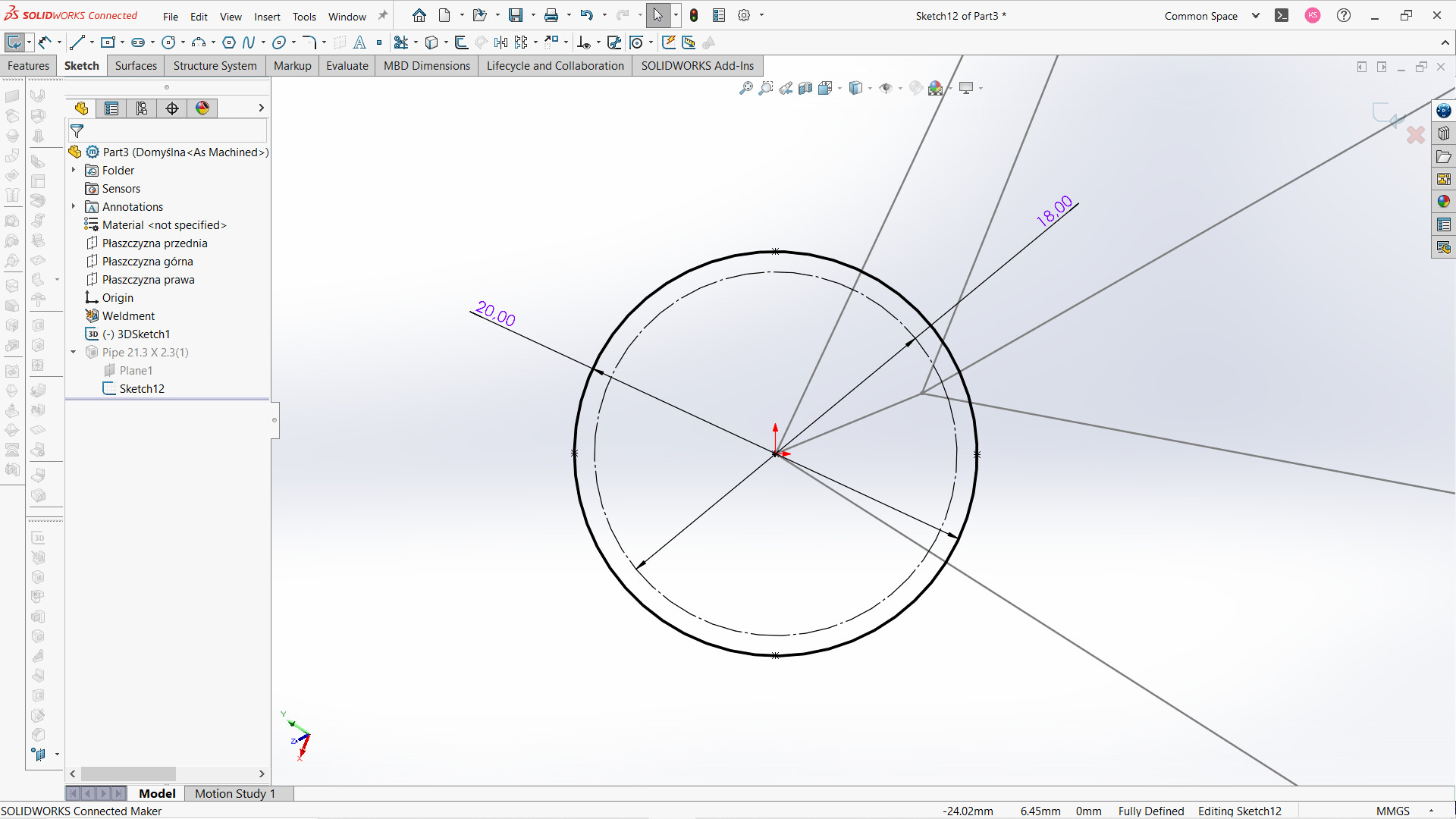Open the DisplayManager panel tab
Image resolution: width=1456 pixels, height=819 pixels.
(202, 108)
